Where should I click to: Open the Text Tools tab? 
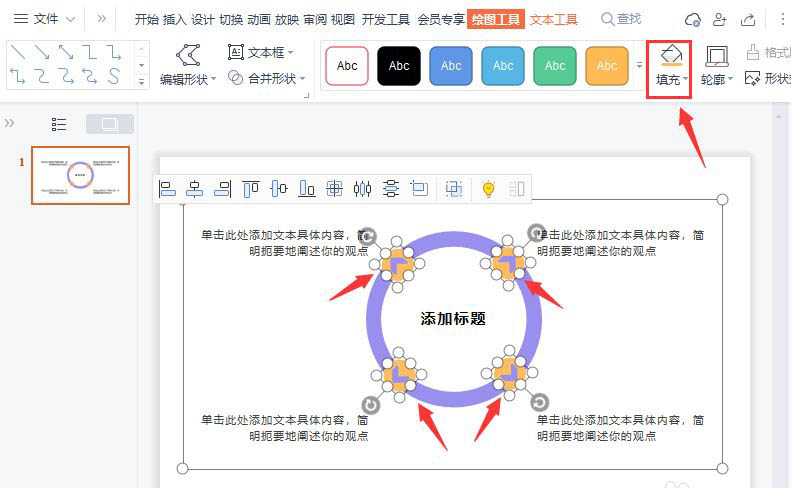click(553, 19)
